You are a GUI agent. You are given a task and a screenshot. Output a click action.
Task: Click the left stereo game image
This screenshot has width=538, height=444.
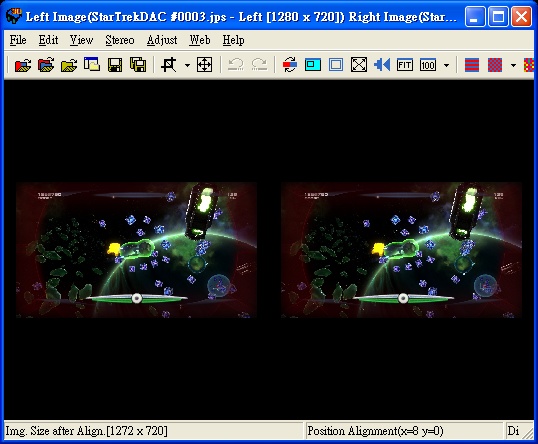point(136,250)
